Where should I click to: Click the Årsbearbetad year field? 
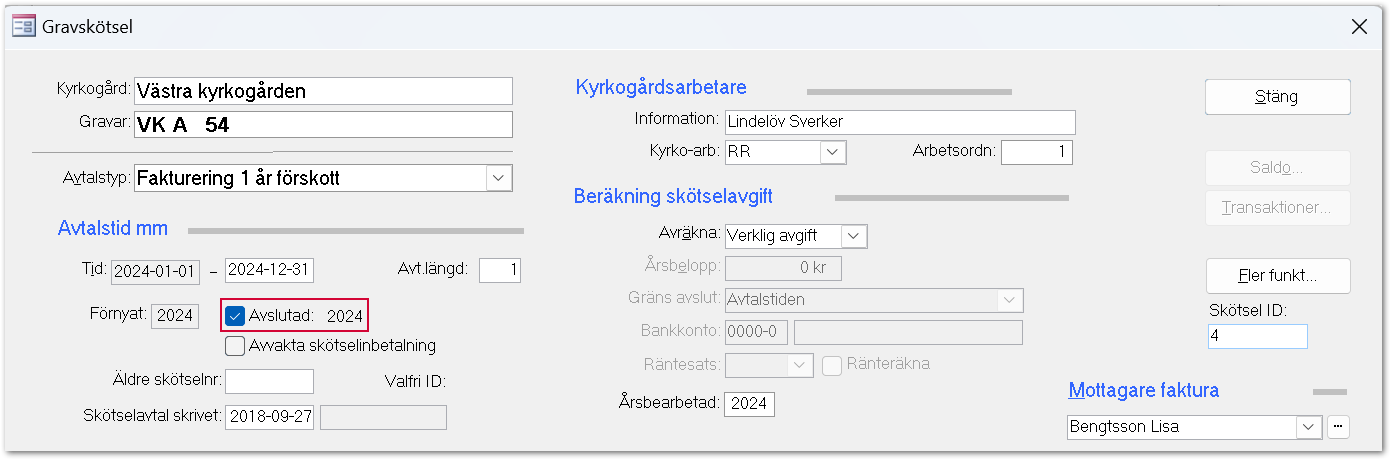pyautogui.click(x=749, y=404)
